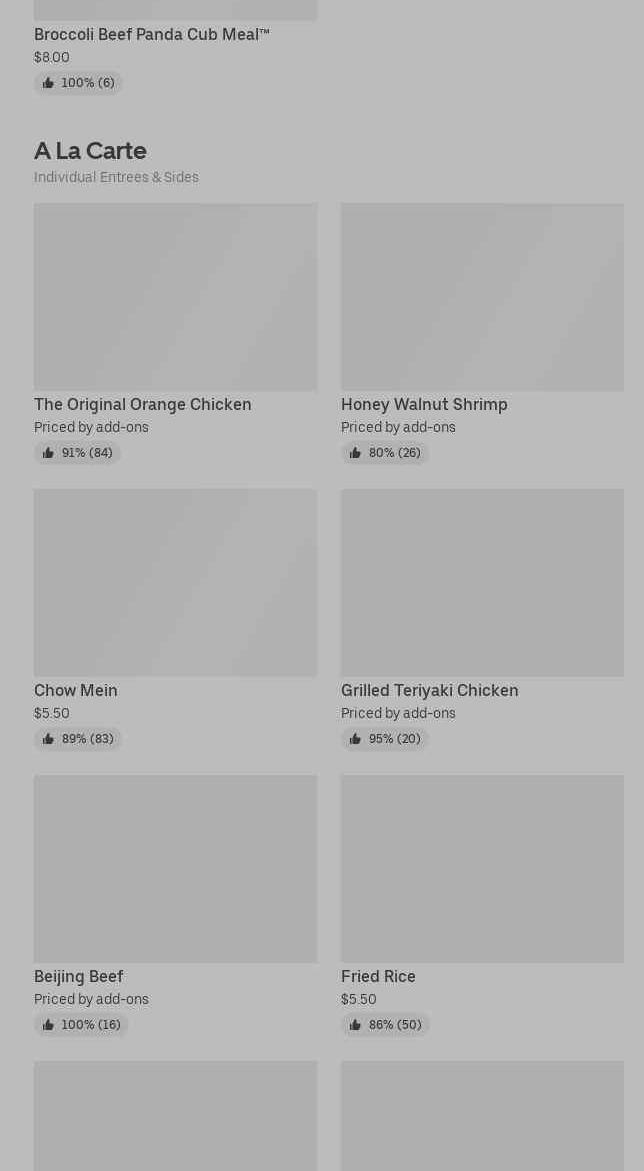Image resolution: width=644 pixels, height=1171 pixels.
Task: Click thumbs-up icon for The Original Orange Chicken
Action: point(49,453)
